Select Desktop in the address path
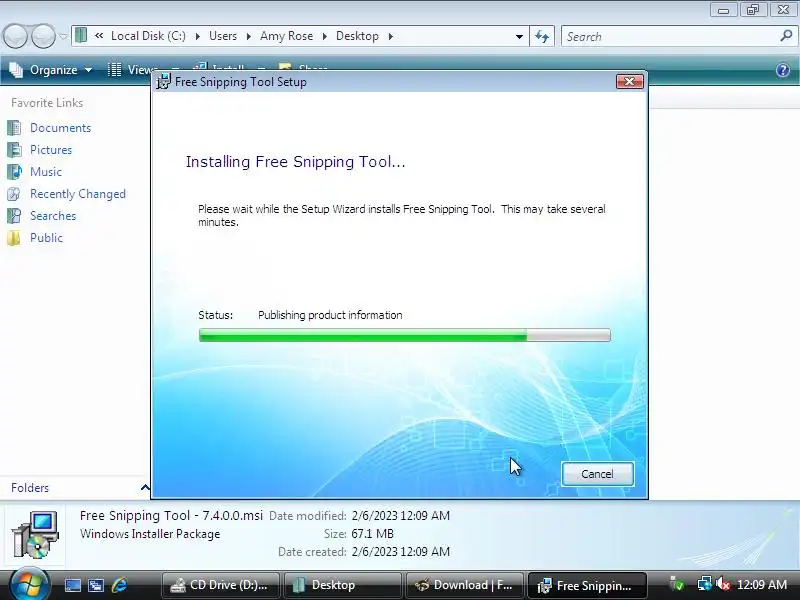The height and width of the screenshot is (600, 800). click(x=357, y=36)
